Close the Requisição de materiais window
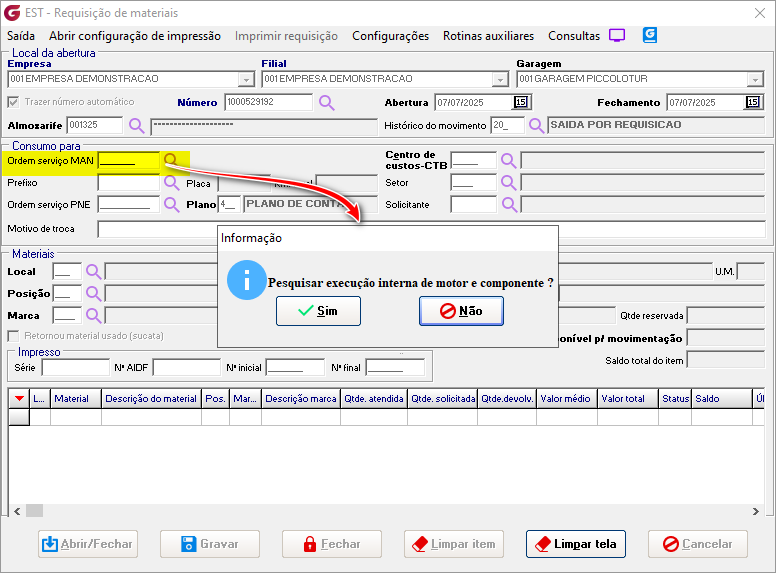This screenshot has height=573, width=776. tap(760, 13)
